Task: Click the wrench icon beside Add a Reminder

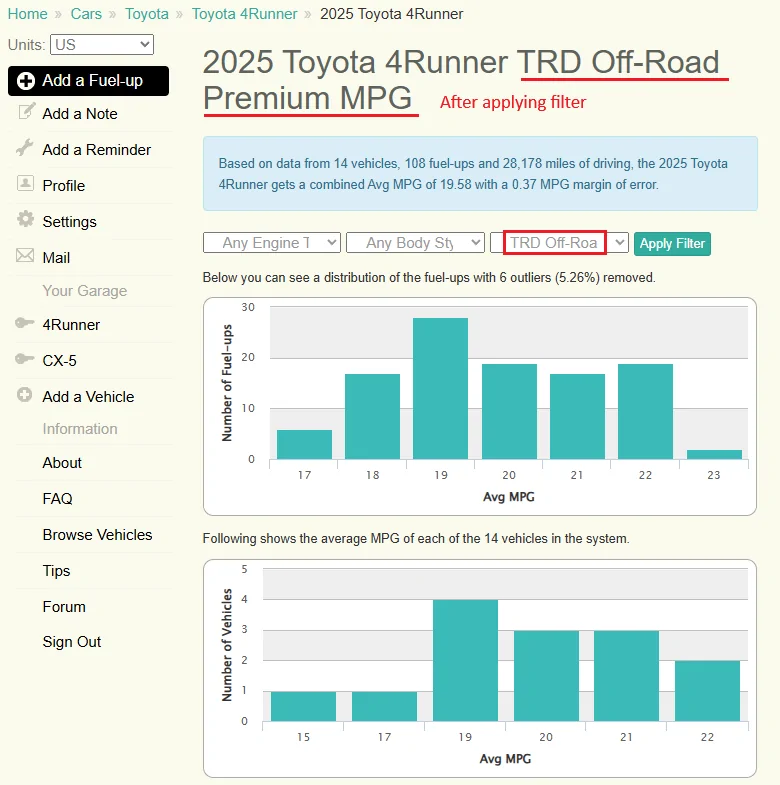Action: click(x=25, y=147)
